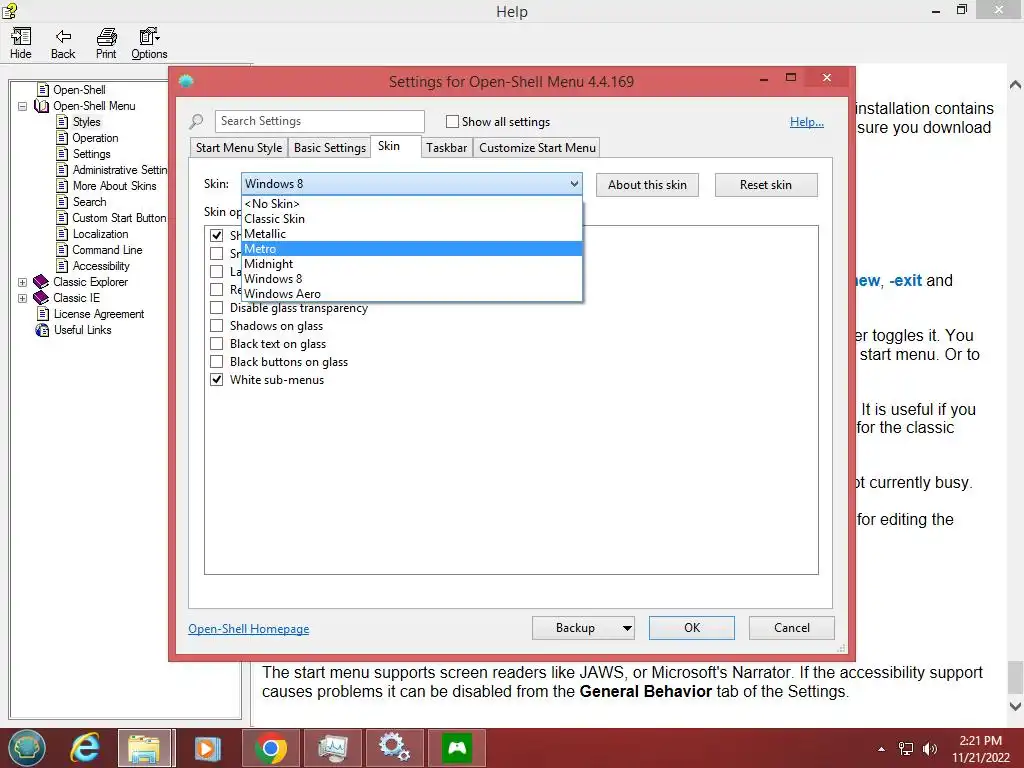Click the Help scrollbar down arrow

tap(1015, 706)
